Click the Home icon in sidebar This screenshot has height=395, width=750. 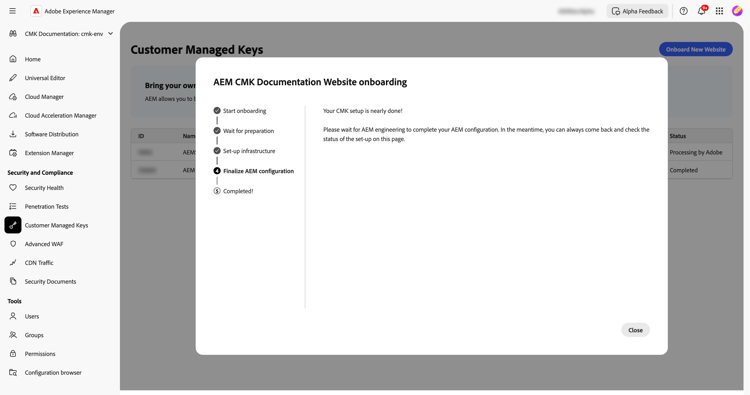[x=13, y=59]
